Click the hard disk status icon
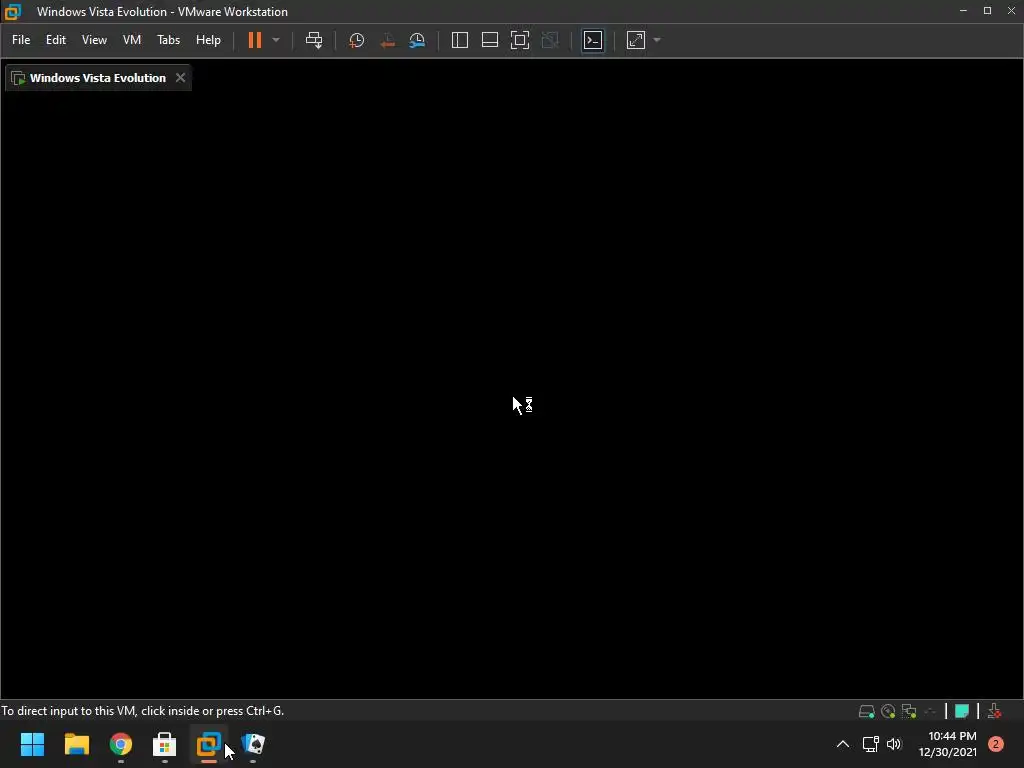This screenshot has height=768, width=1024. coord(867,711)
